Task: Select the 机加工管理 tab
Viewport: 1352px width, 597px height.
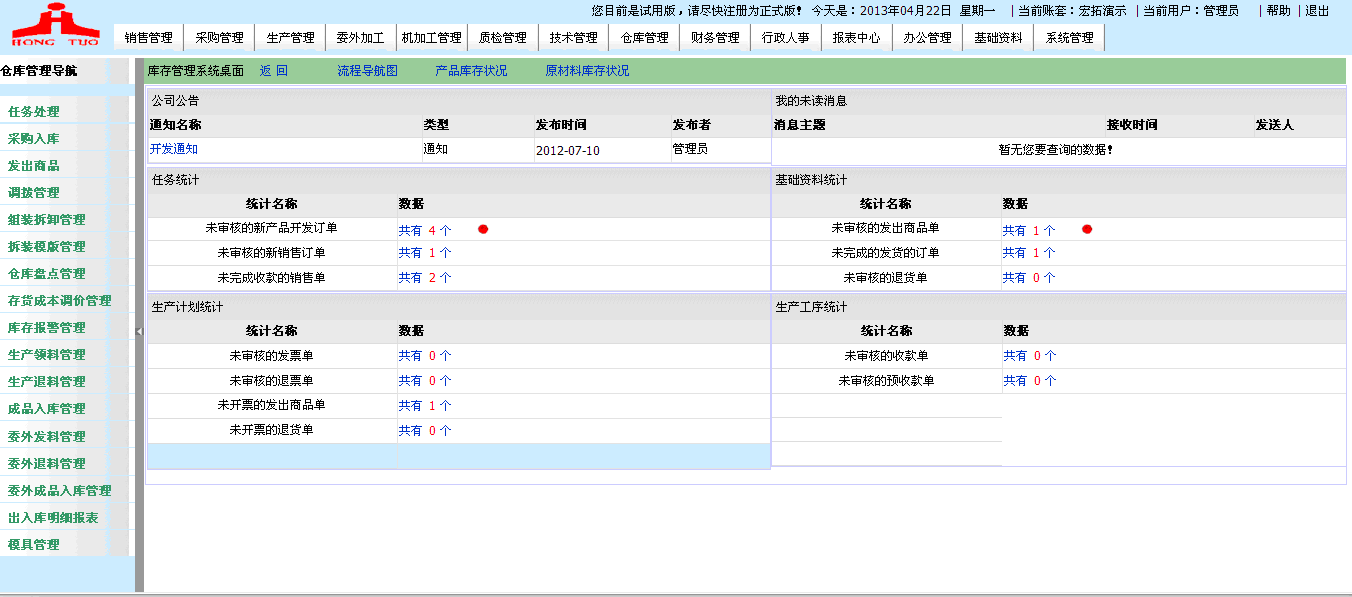Action: point(431,38)
